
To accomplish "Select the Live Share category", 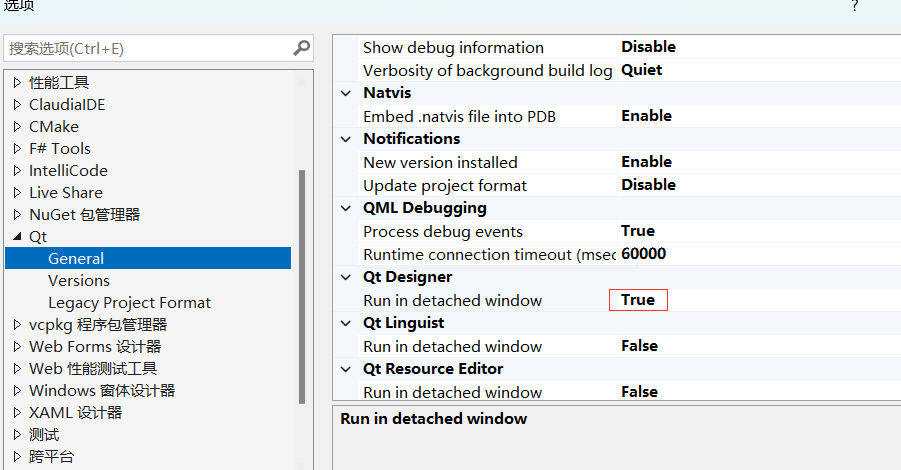I will (x=66, y=193).
